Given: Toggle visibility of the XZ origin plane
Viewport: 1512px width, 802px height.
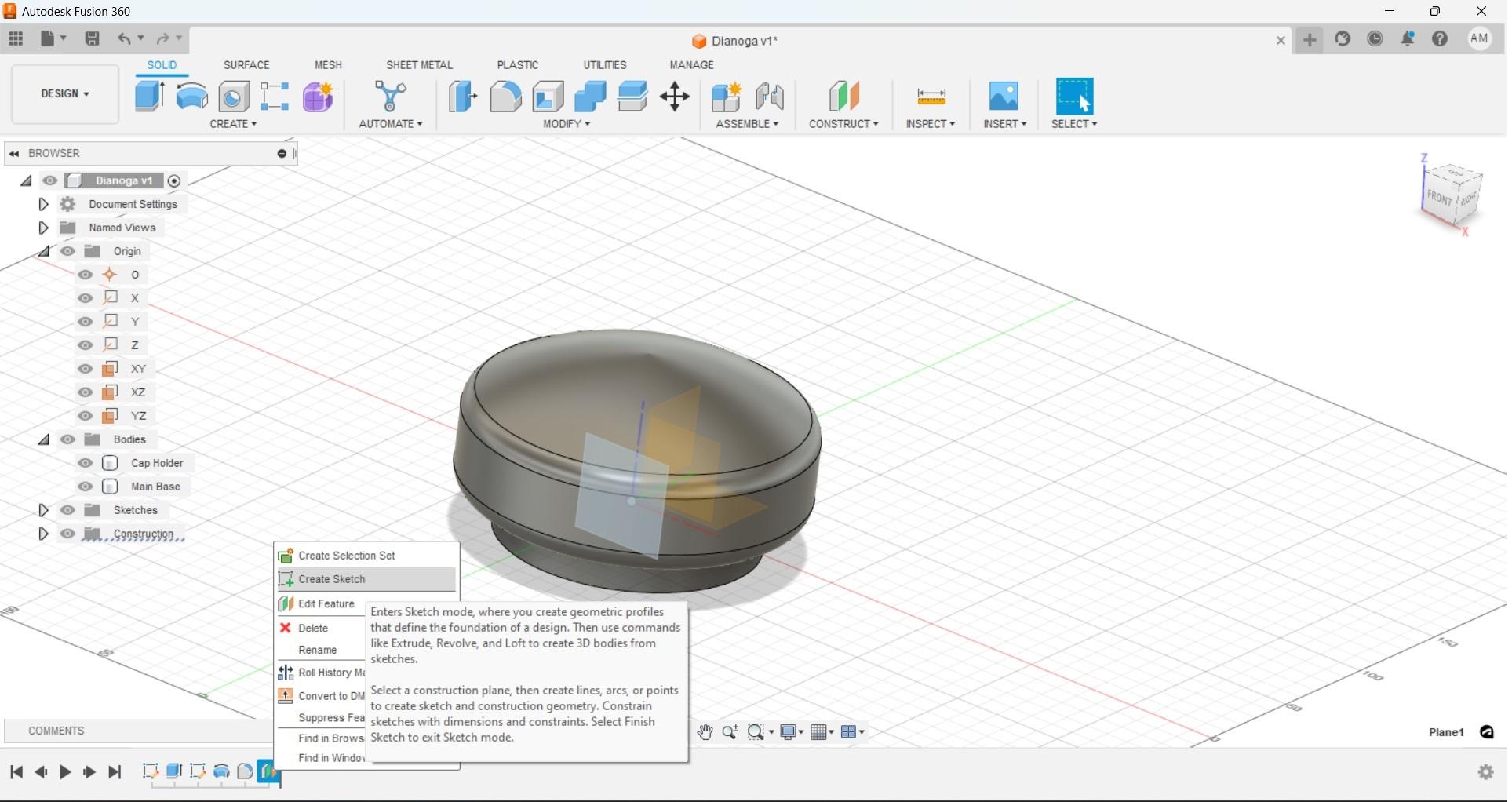Looking at the screenshot, I should [x=86, y=392].
